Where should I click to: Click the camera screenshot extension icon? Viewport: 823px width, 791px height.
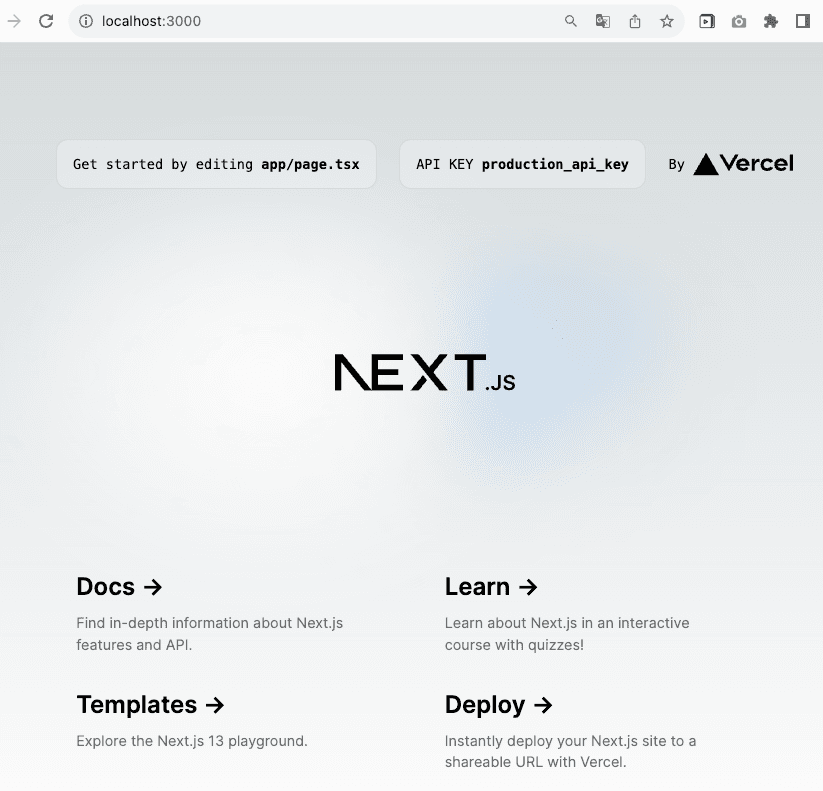[x=738, y=21]
